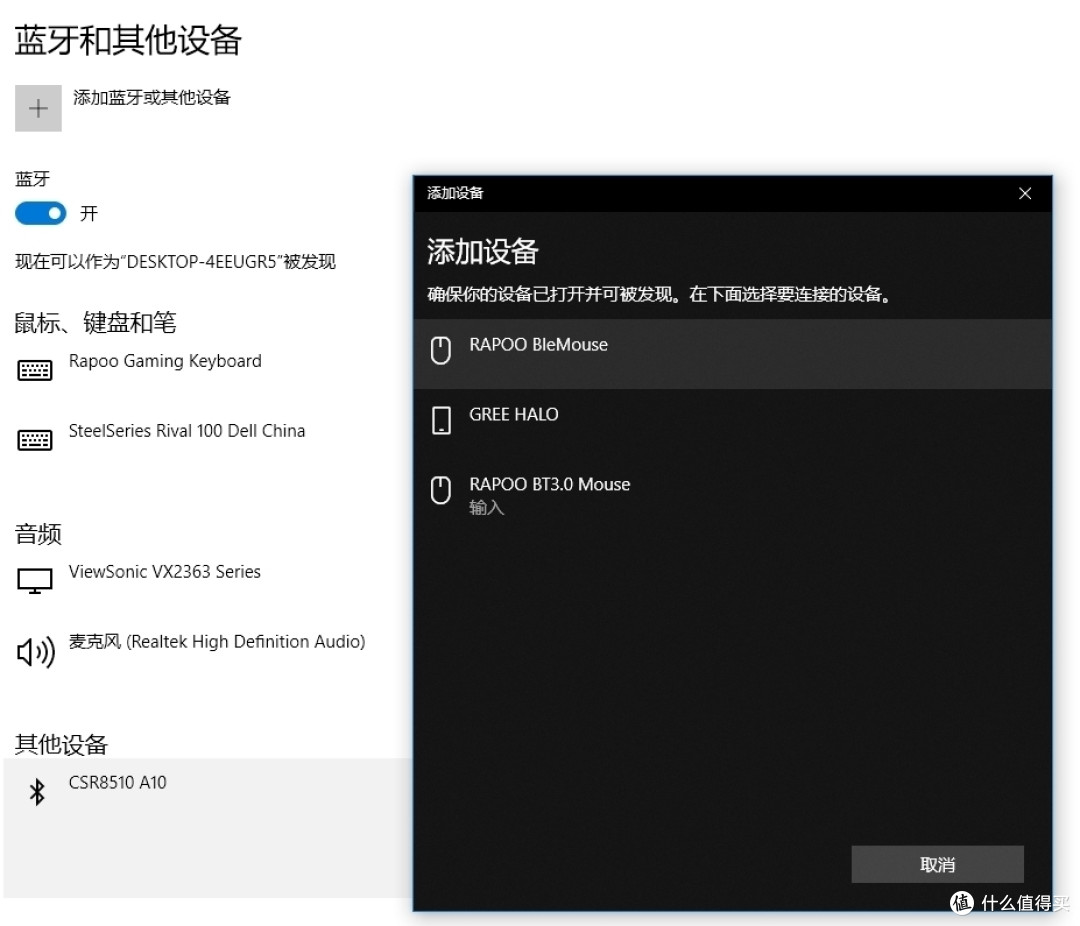Click the 鼠标、键盘和笔 section heading
This screenshot has height=926, width=1080.
96,322
